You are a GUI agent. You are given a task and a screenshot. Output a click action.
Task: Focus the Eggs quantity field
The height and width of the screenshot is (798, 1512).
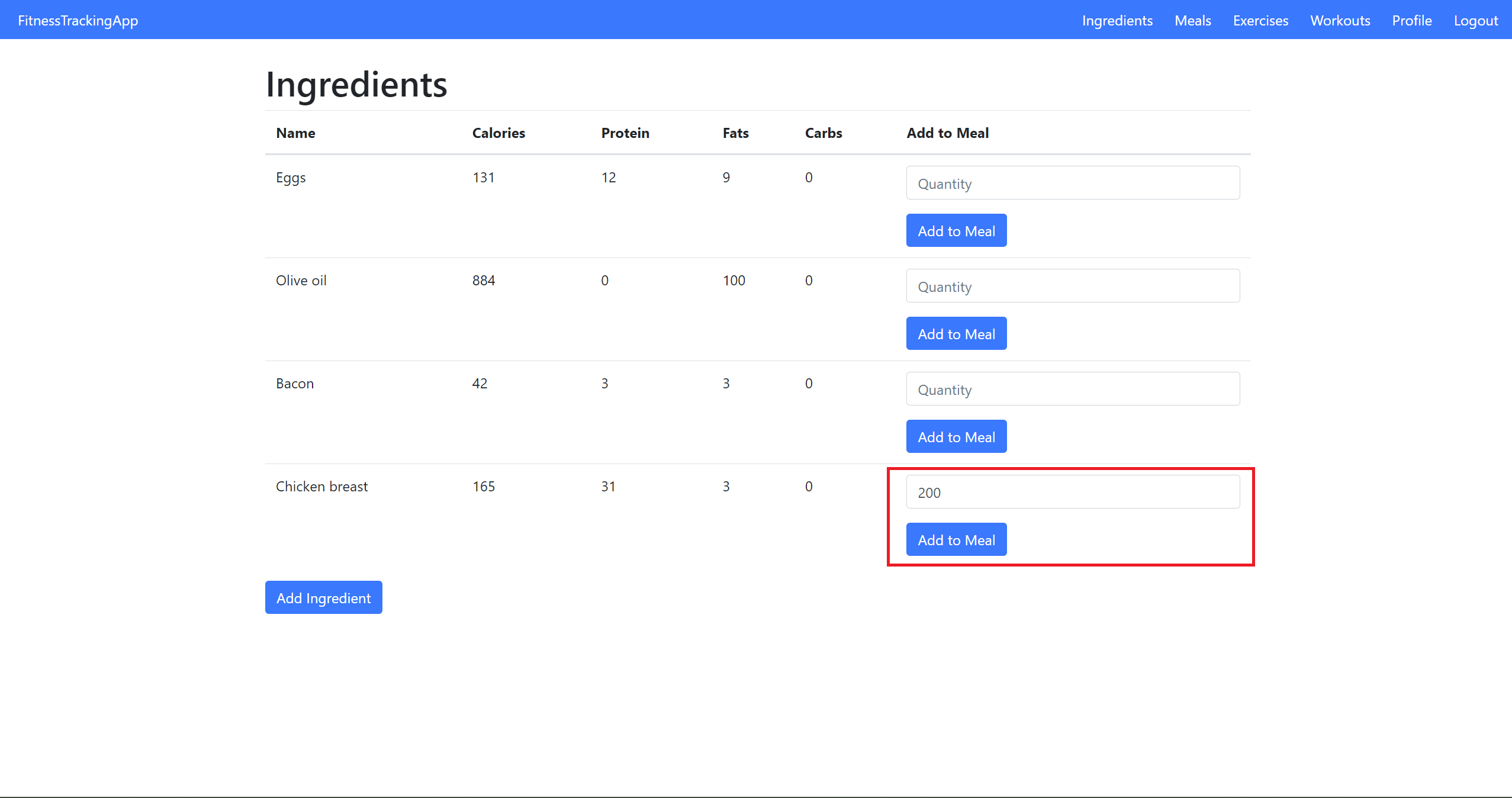pyautogui.click(x=1072, y=183)
